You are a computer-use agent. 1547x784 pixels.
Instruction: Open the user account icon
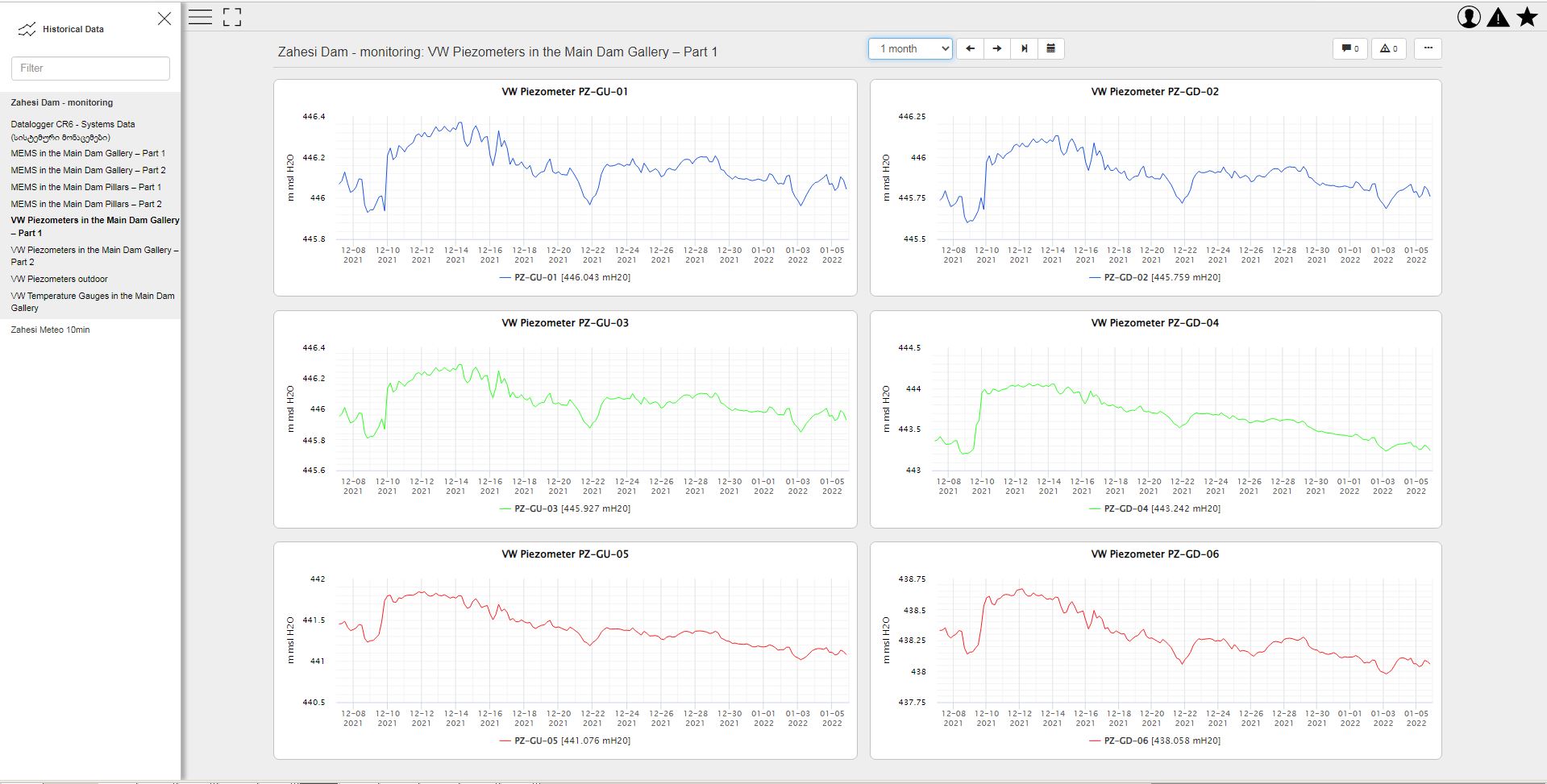pyautogui.click(x=1469, y=17)
